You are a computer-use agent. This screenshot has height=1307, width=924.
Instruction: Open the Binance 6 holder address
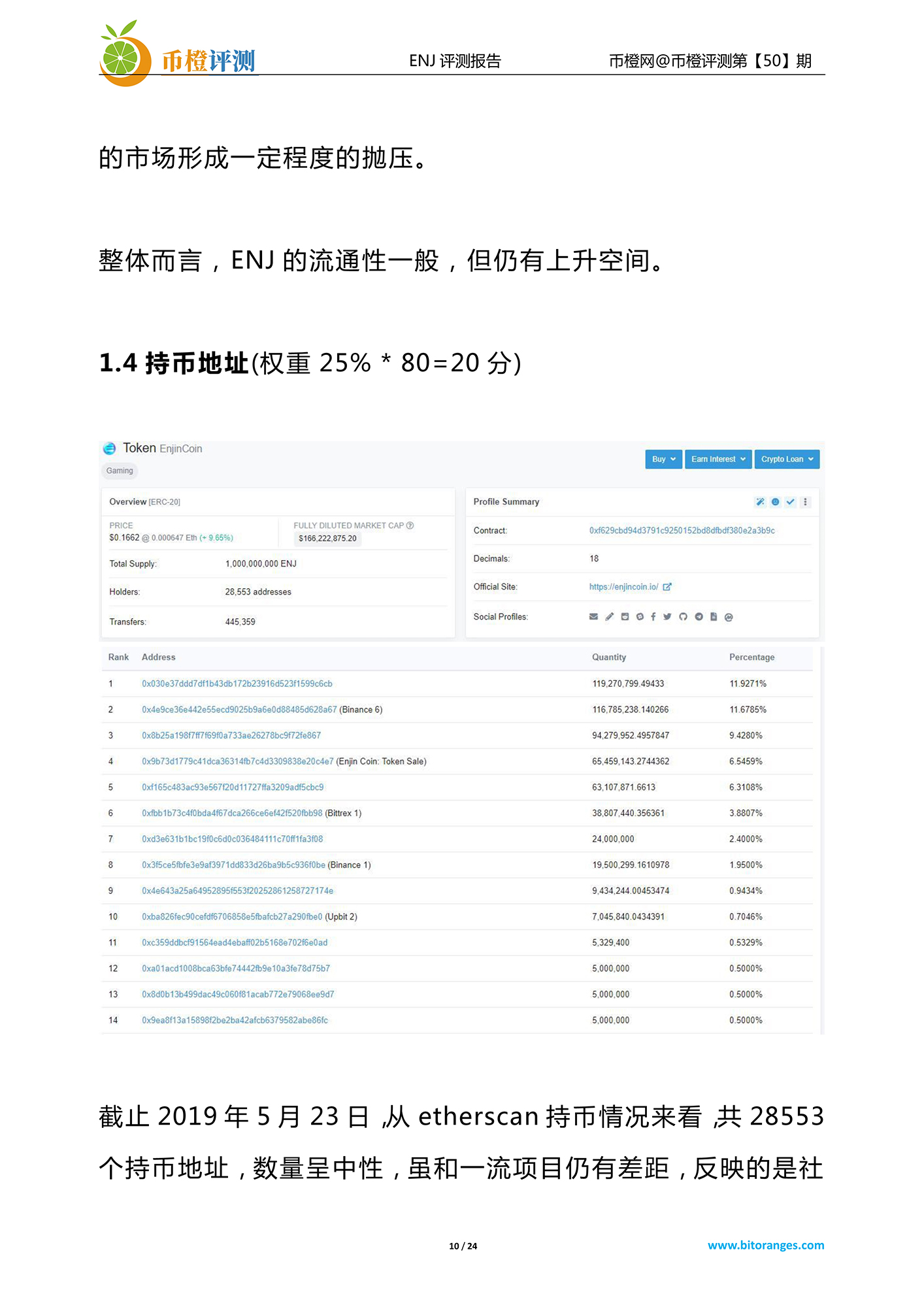pyautogui.click(x=239, y=710)
